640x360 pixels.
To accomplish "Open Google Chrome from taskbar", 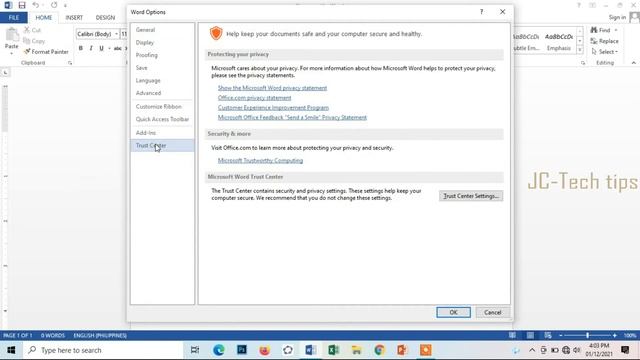I will point(380,350).
